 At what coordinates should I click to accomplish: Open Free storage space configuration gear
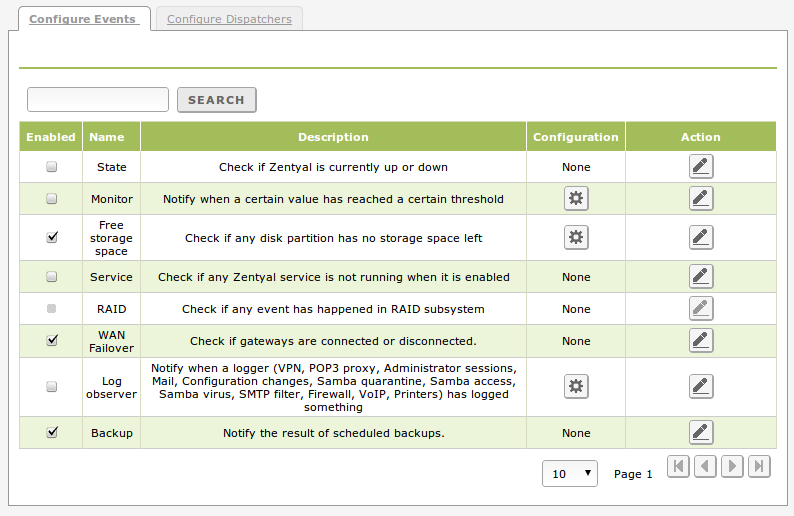pos(576,237)
